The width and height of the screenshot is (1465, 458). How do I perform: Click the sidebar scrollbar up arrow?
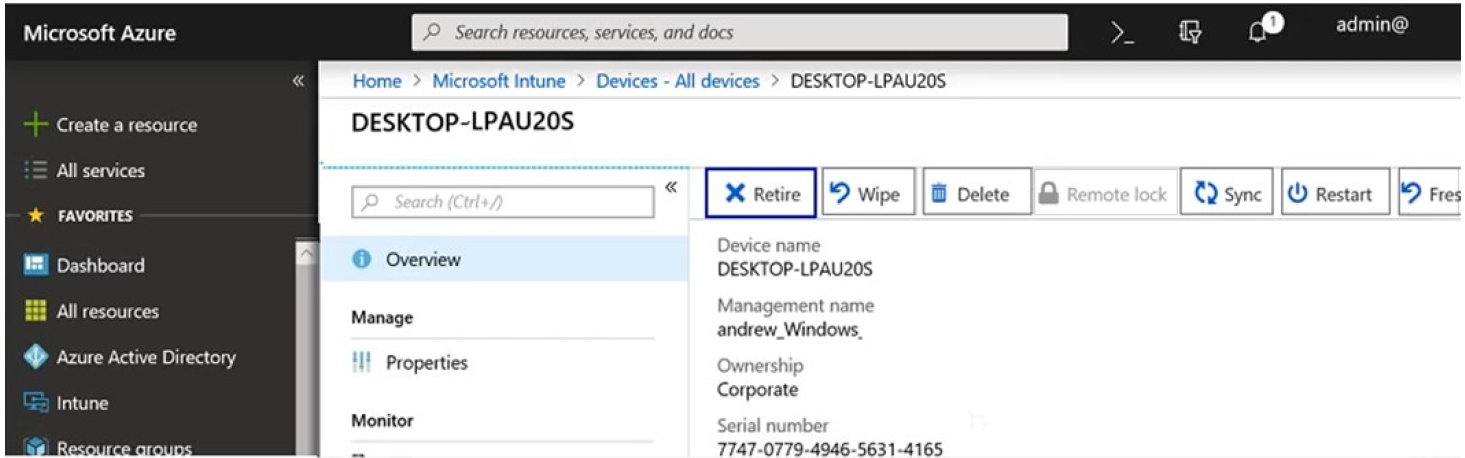coord(306,255)
